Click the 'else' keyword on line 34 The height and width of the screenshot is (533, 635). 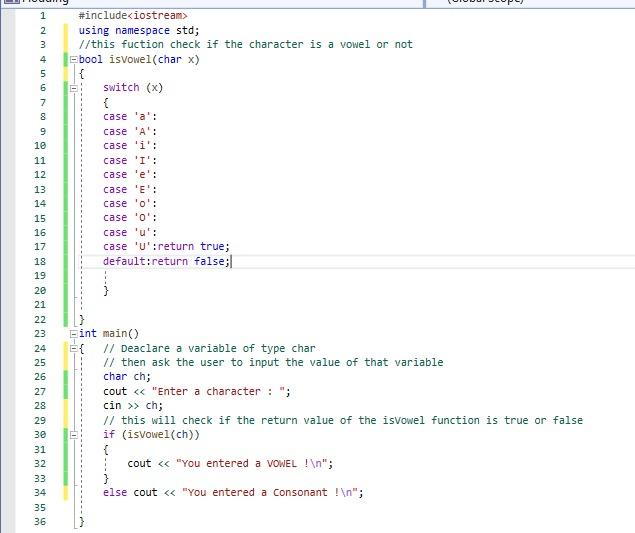tap(115, 492)
